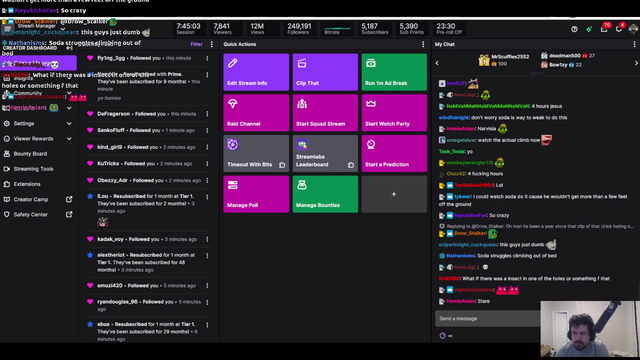Viewport: 640px width, 360px height.
Task: Open options for kadak_voy follow event
Action: point(207,239)
